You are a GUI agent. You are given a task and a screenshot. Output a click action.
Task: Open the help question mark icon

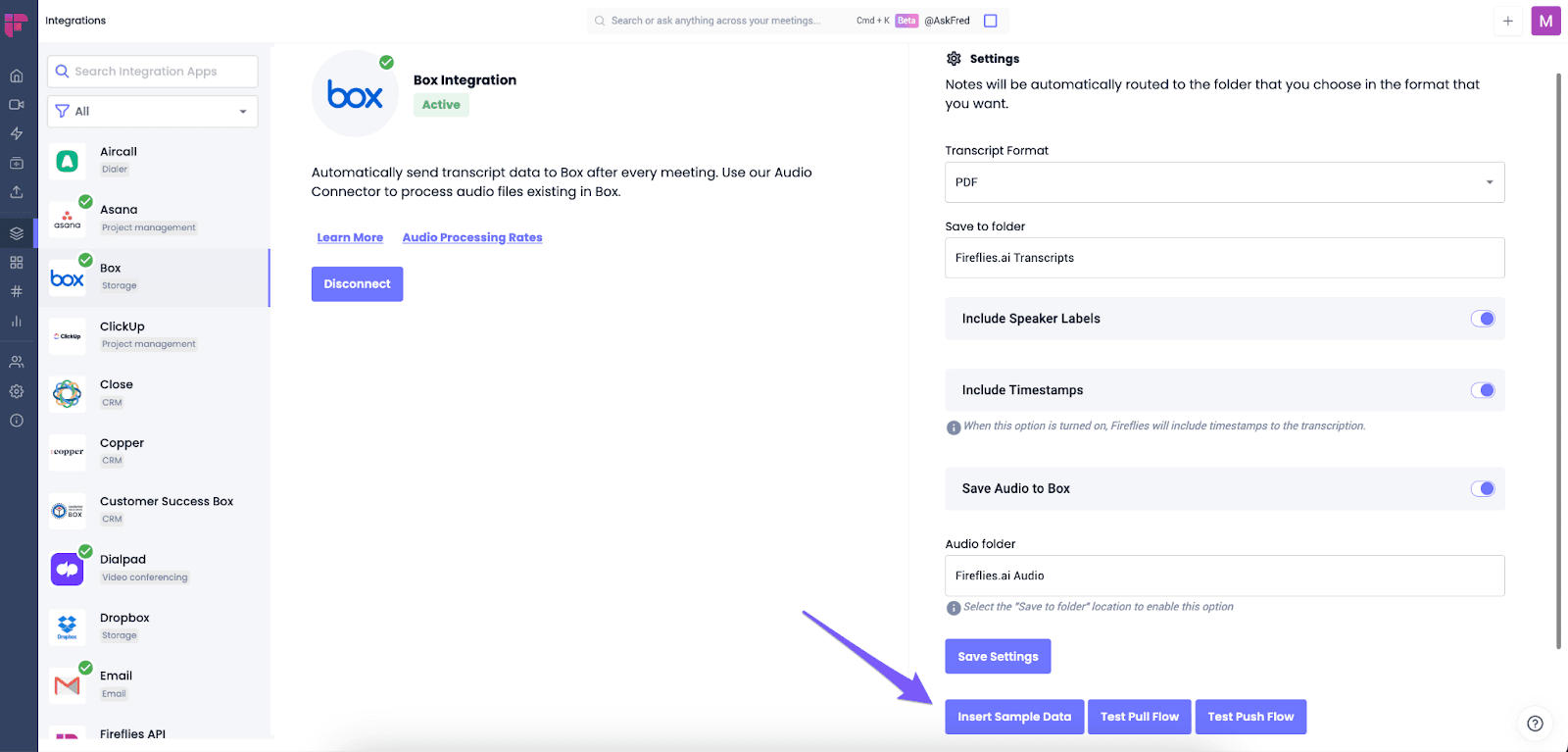pyautogui.click(x=1536, y=724)
